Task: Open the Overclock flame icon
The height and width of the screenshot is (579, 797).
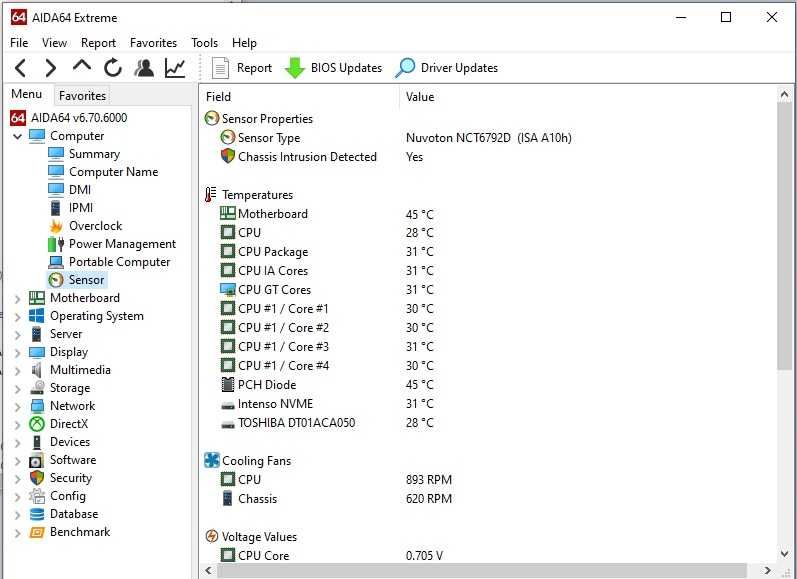Action: 56,226
